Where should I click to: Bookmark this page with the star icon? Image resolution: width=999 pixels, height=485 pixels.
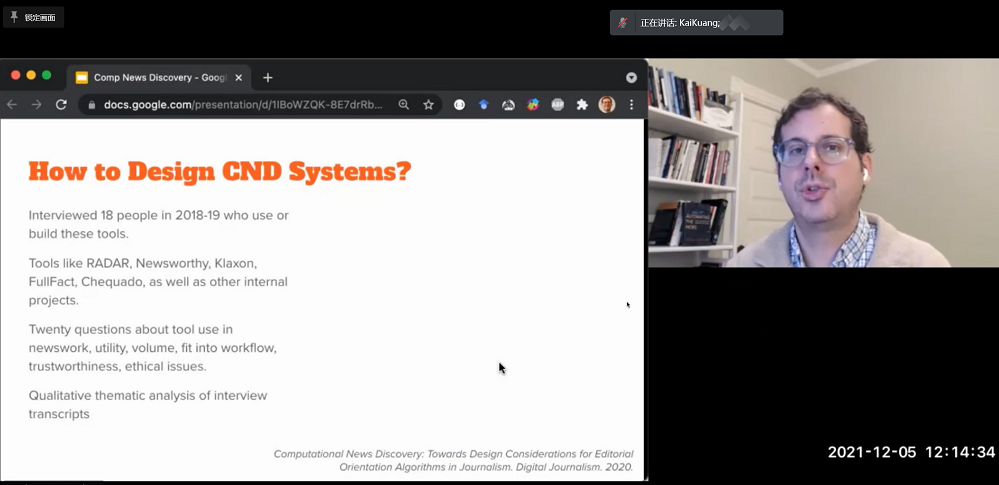pos(428,105)
